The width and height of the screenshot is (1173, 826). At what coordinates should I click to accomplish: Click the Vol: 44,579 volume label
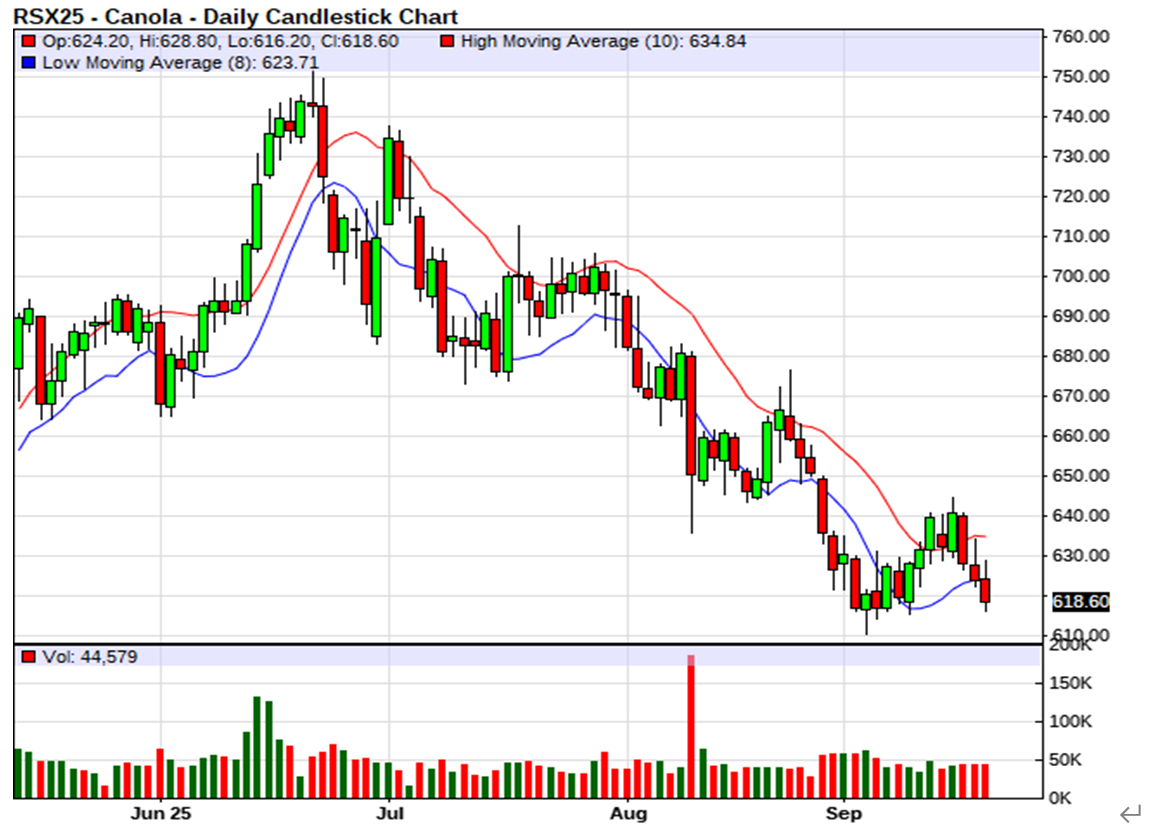[89, 657]
